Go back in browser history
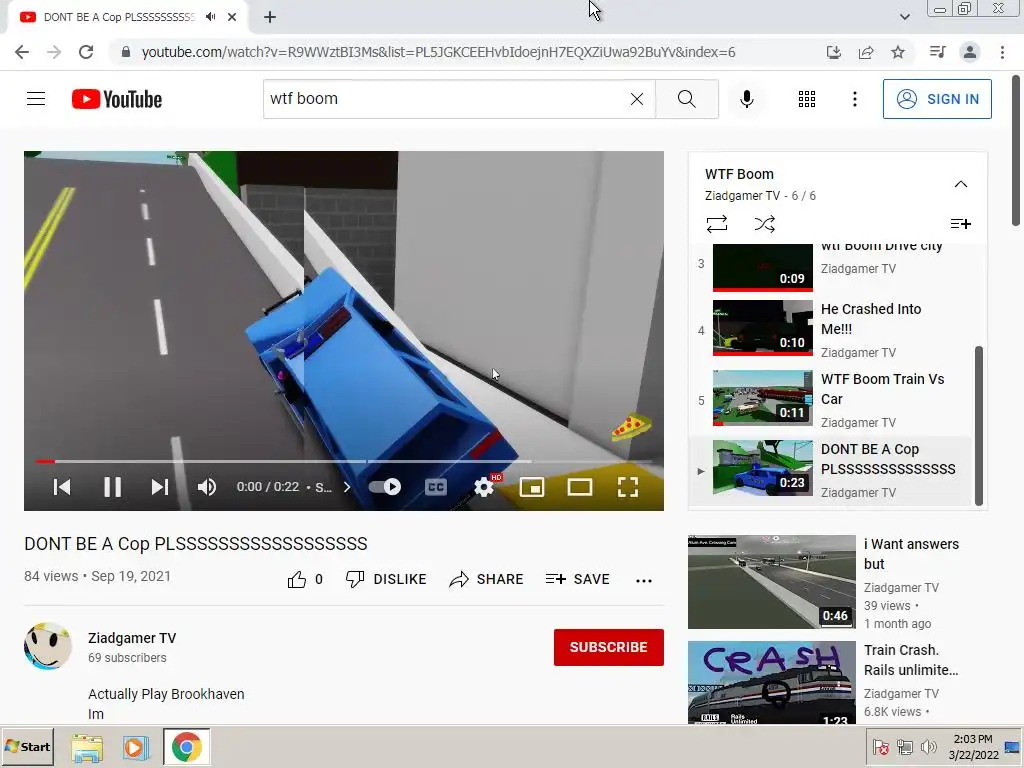The height and width of the screenshot is (768, 1024). point(22,52)
